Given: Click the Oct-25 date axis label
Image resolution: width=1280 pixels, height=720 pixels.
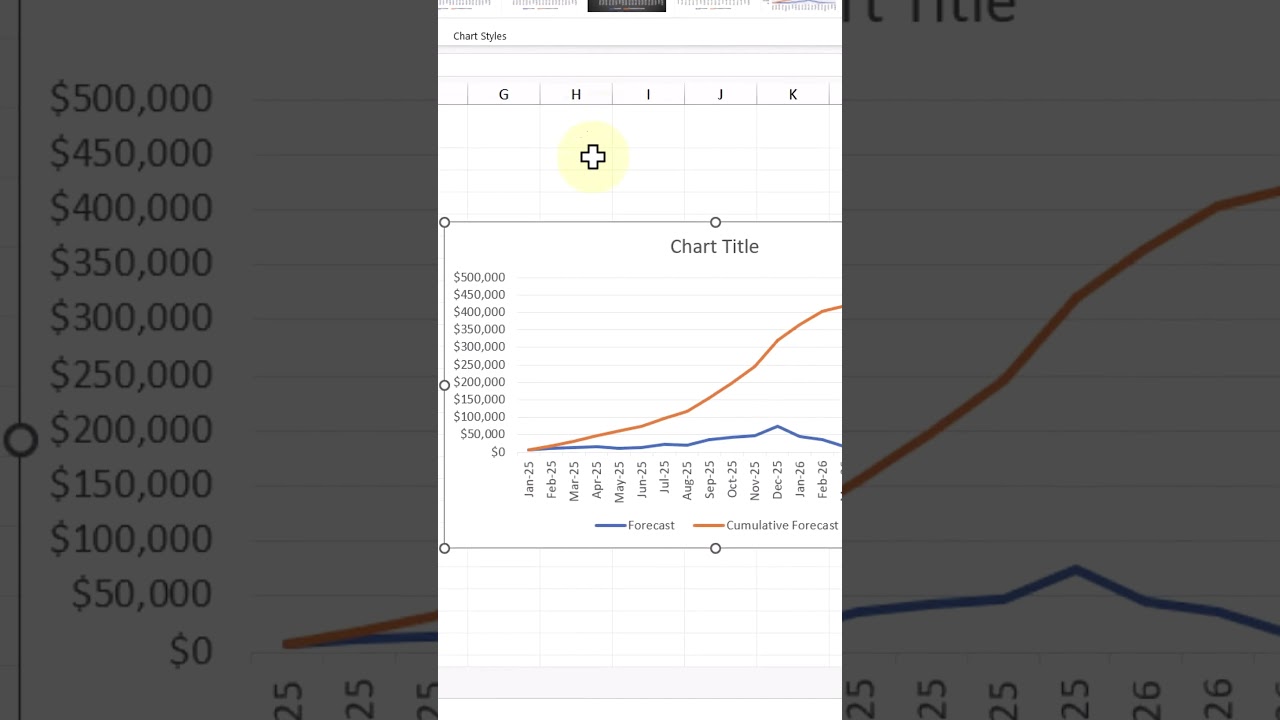Looking at the screenshot, I should tap(732, 479).
